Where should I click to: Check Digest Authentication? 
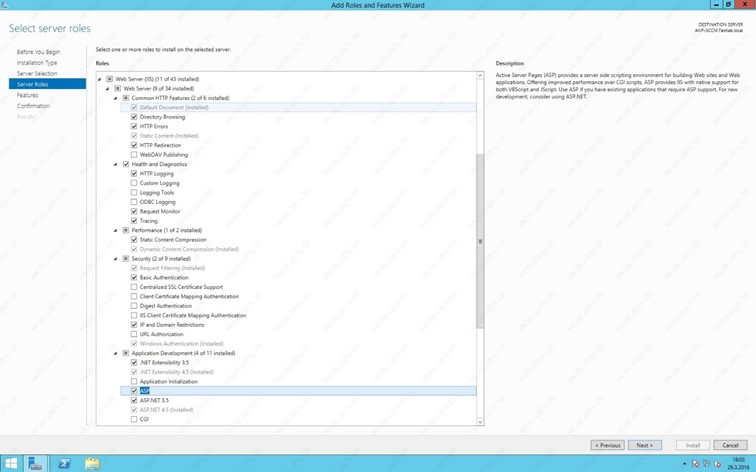[x=134, y=306]
